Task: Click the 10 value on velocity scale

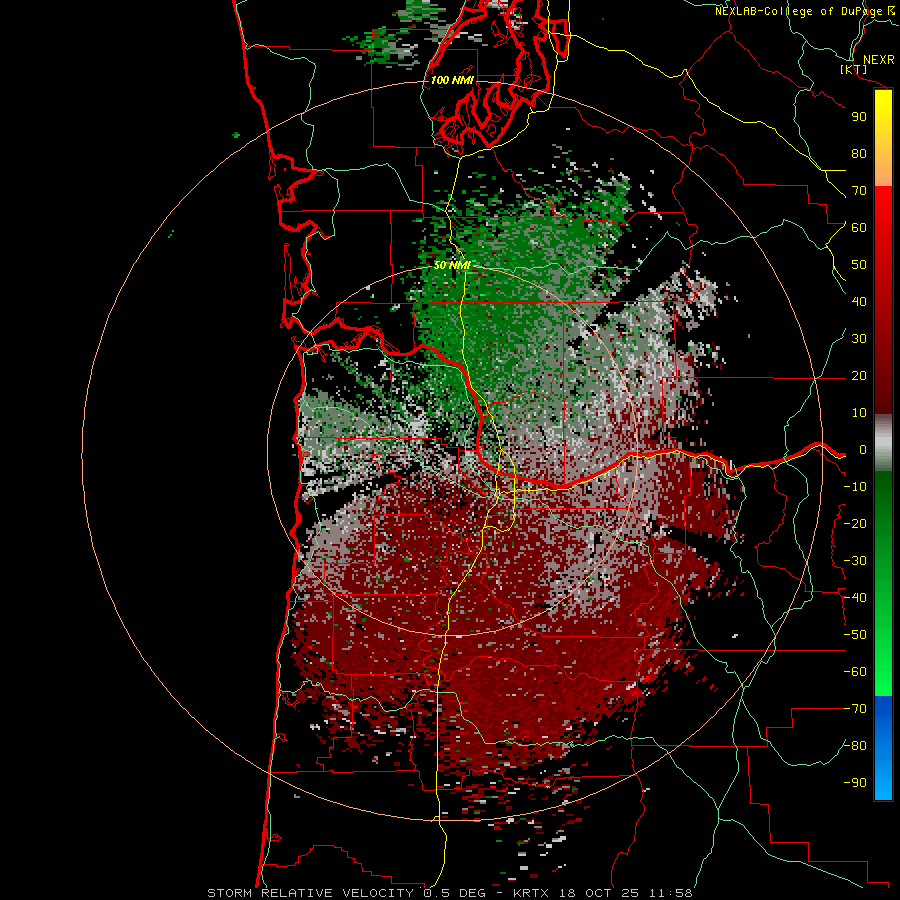Action: [859, 413]
